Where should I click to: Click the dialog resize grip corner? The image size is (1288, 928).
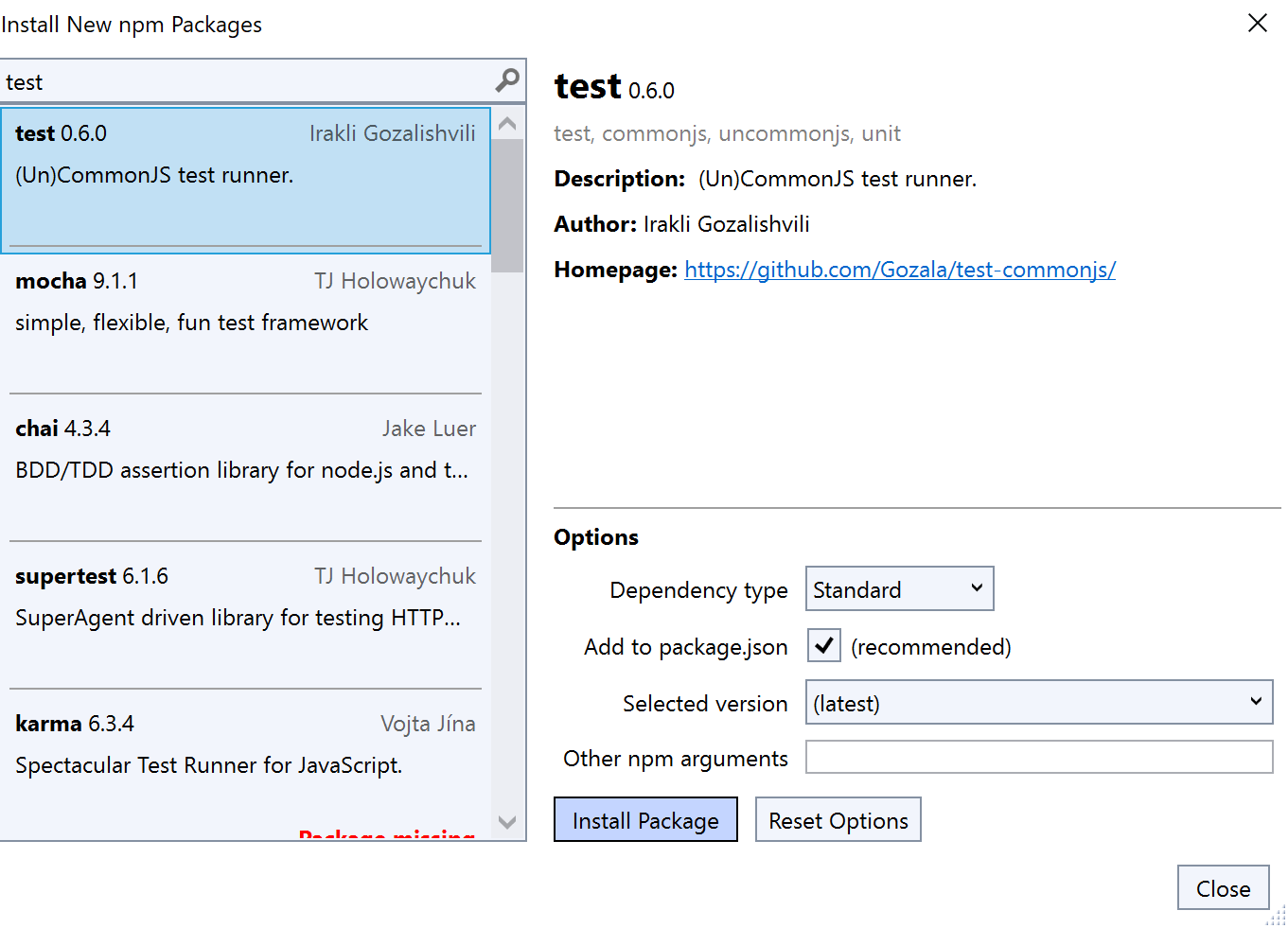point(1277,916)
